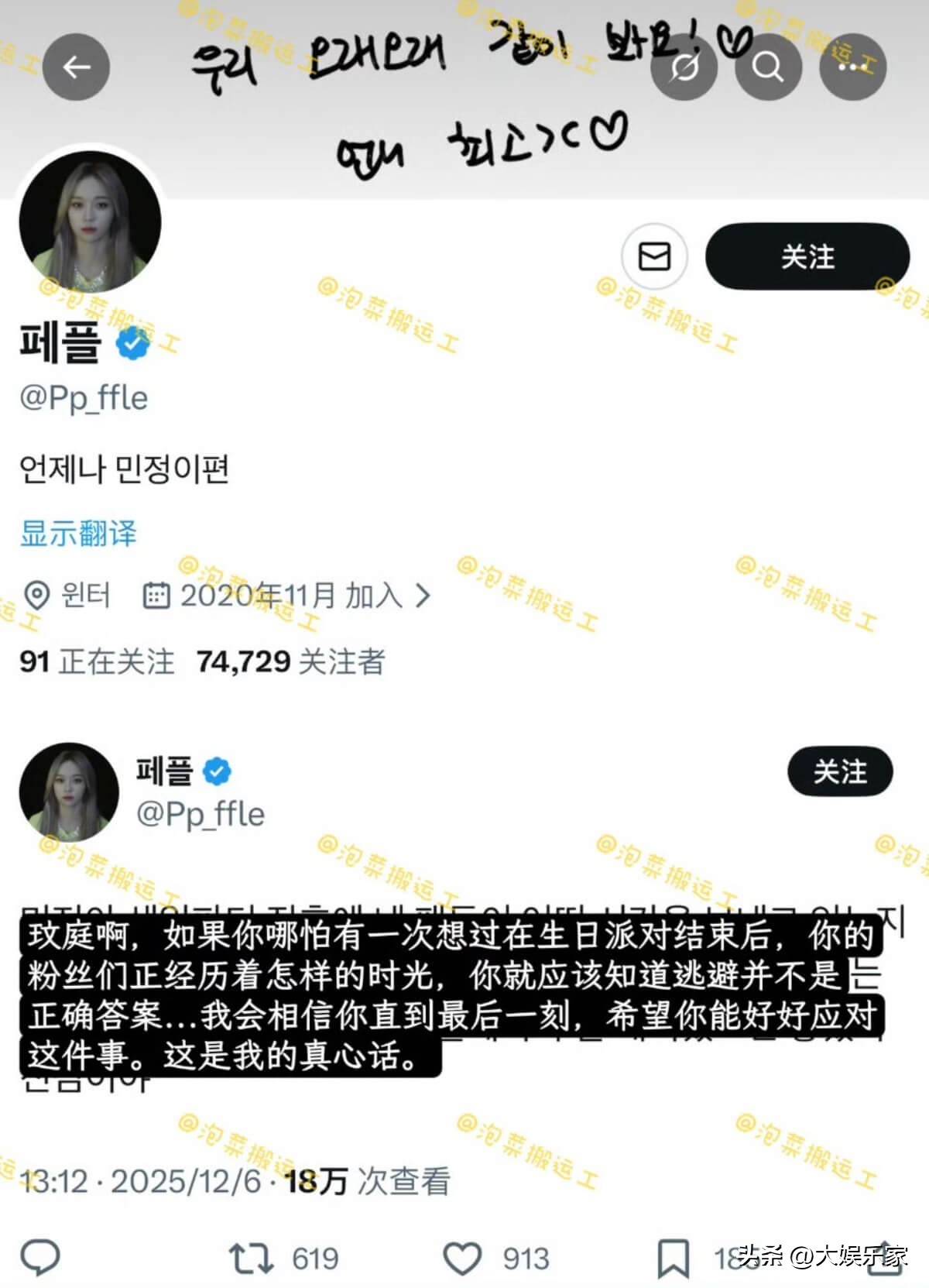Reply to tweet with comment icon

tap(40, 1257)
